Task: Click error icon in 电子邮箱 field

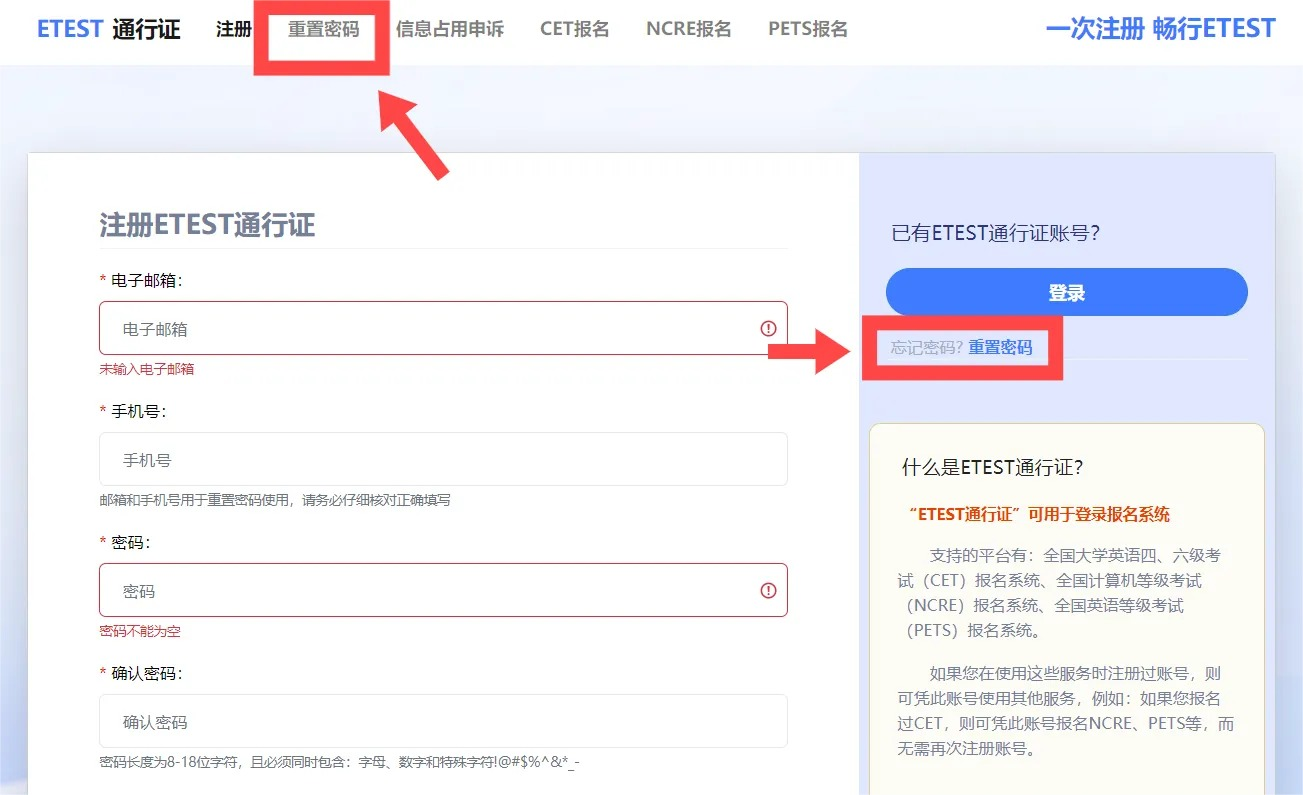Action: tap(768, 328)
